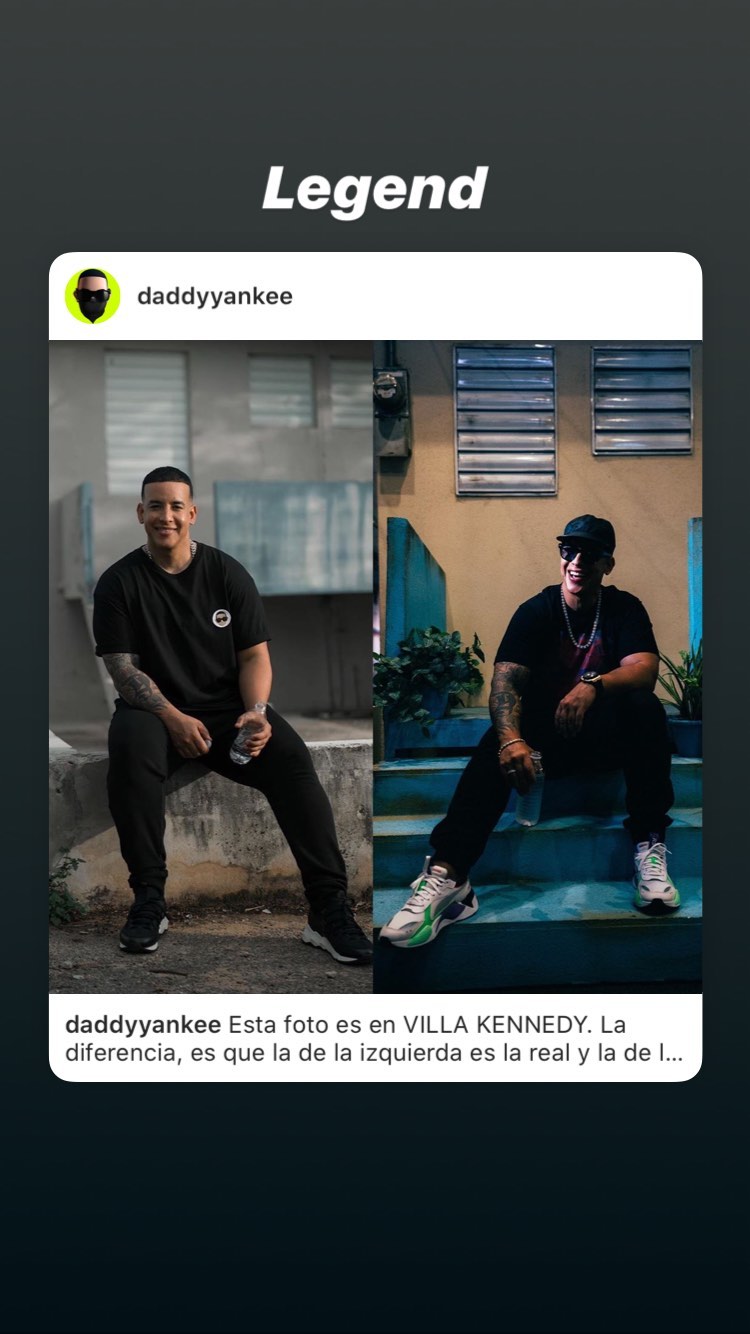
Task: Tap the bold daddyyankee name in caption
Action: pyautogui.click(x=143, y=1025)
